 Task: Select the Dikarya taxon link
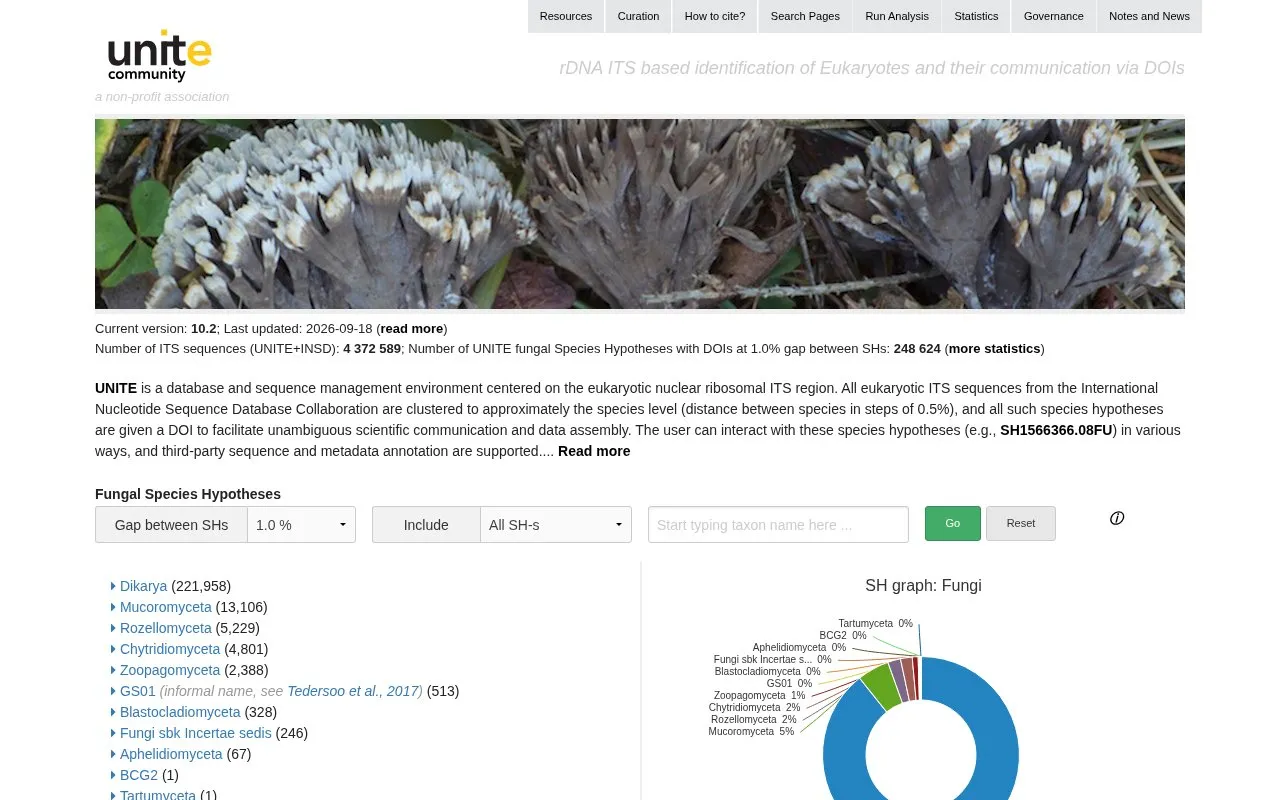pos(143,586)
